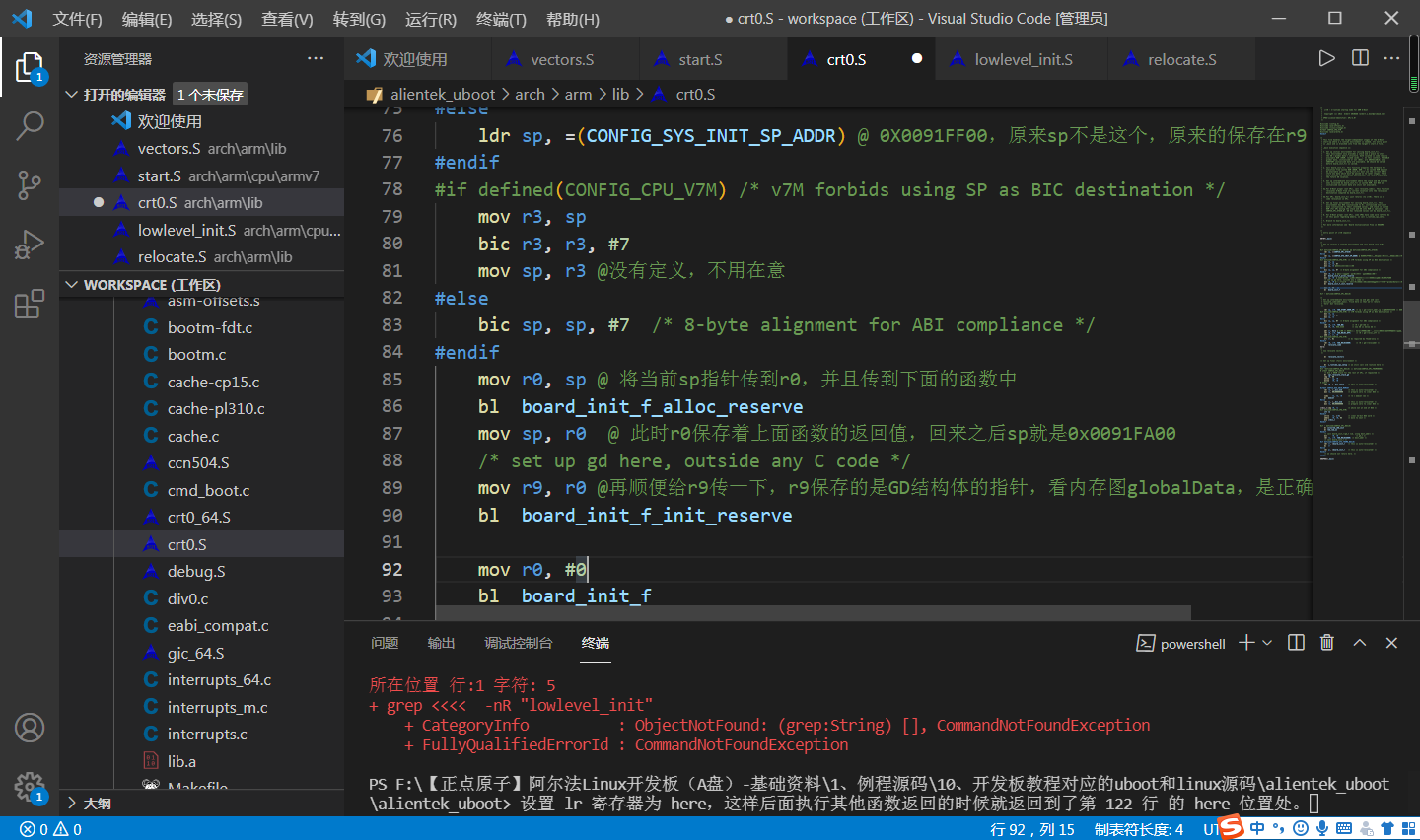Open bootm-fdt.c in workspace tree
This screenshot has height=840, width=1420.
click(x=201, y=327)
